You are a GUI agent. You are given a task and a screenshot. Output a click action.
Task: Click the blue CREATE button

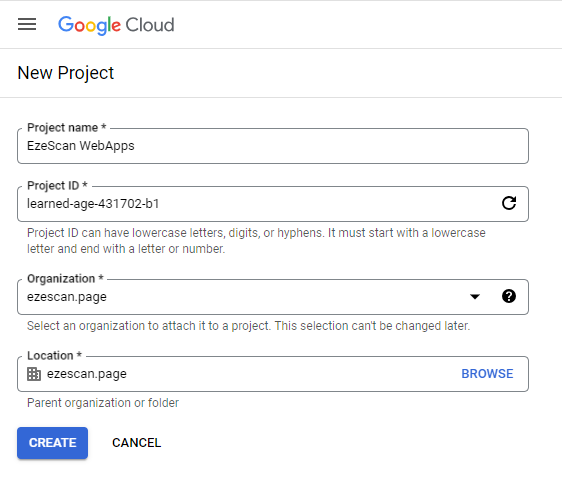click(52, 443)
